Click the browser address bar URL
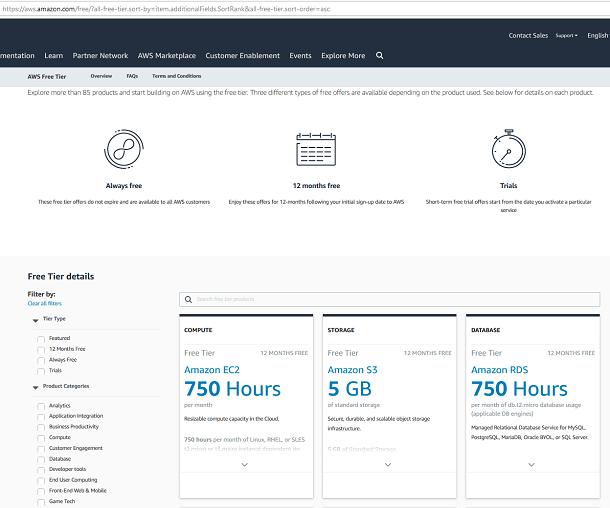This screenshot has width=610, height=508. coord(167,9)
